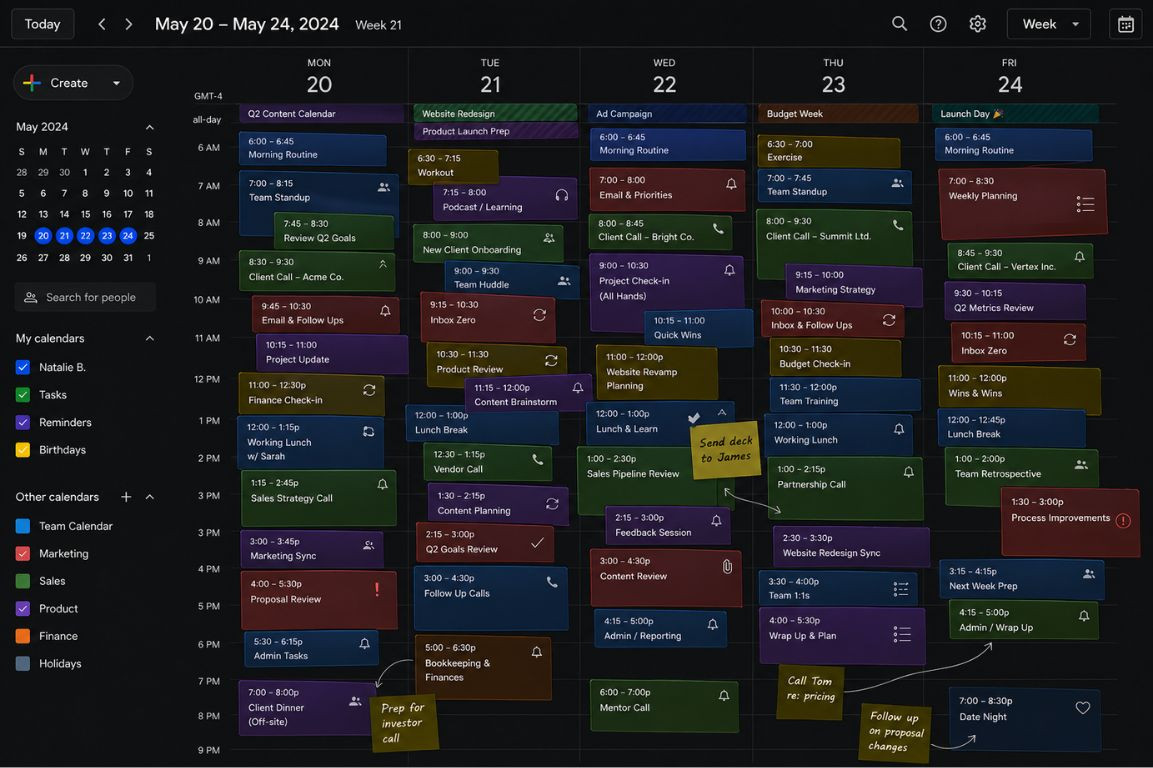Click the calendar icon in top right

coord(1125,24)
